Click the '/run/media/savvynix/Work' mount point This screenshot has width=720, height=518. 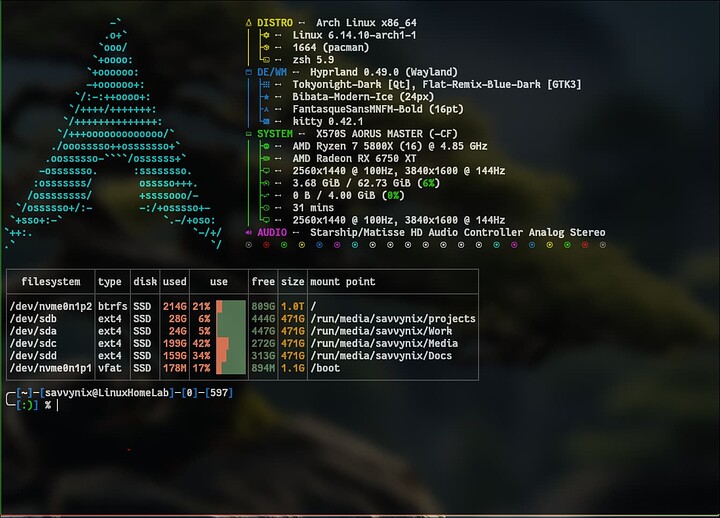381,331
